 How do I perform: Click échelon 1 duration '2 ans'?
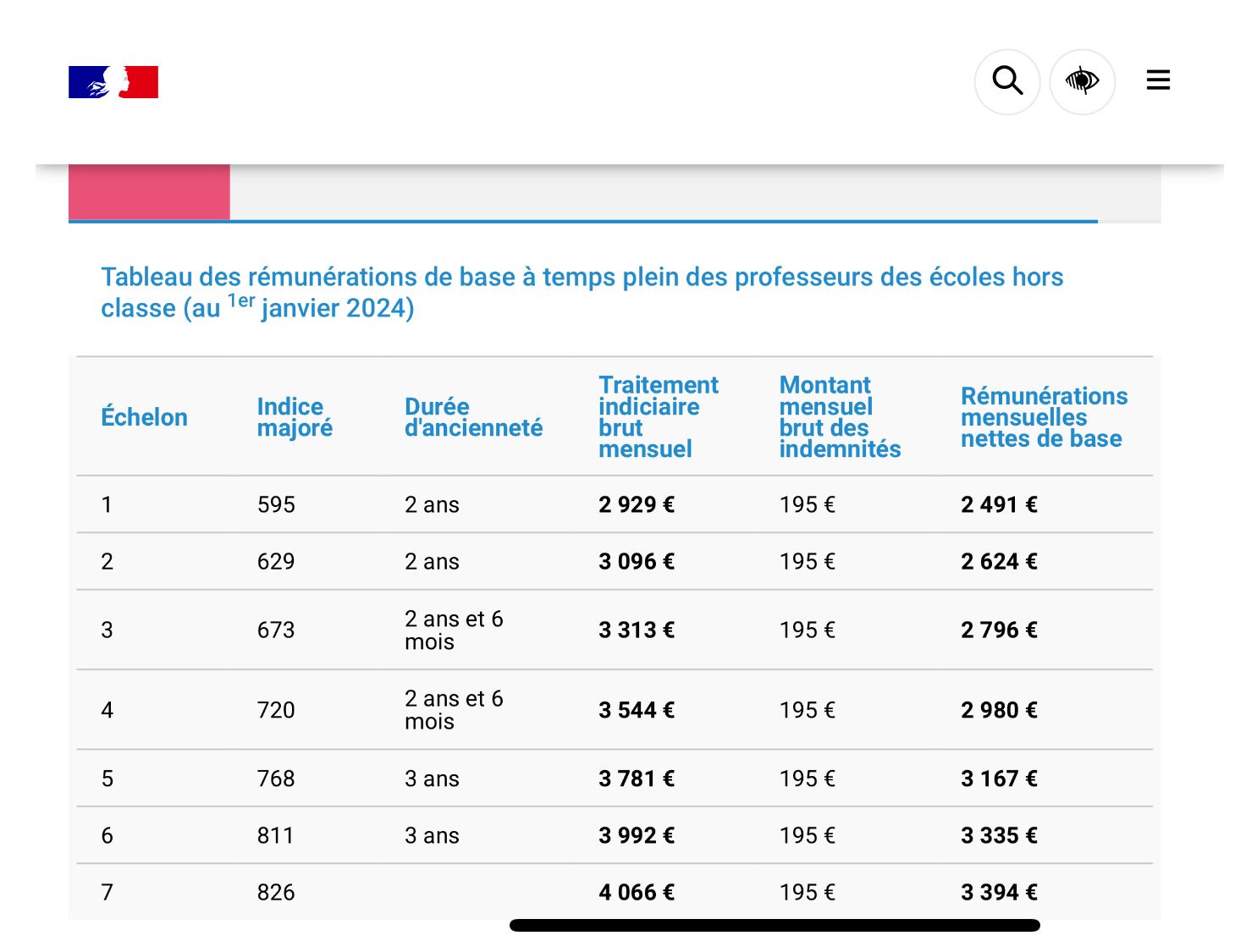[432, 505]
